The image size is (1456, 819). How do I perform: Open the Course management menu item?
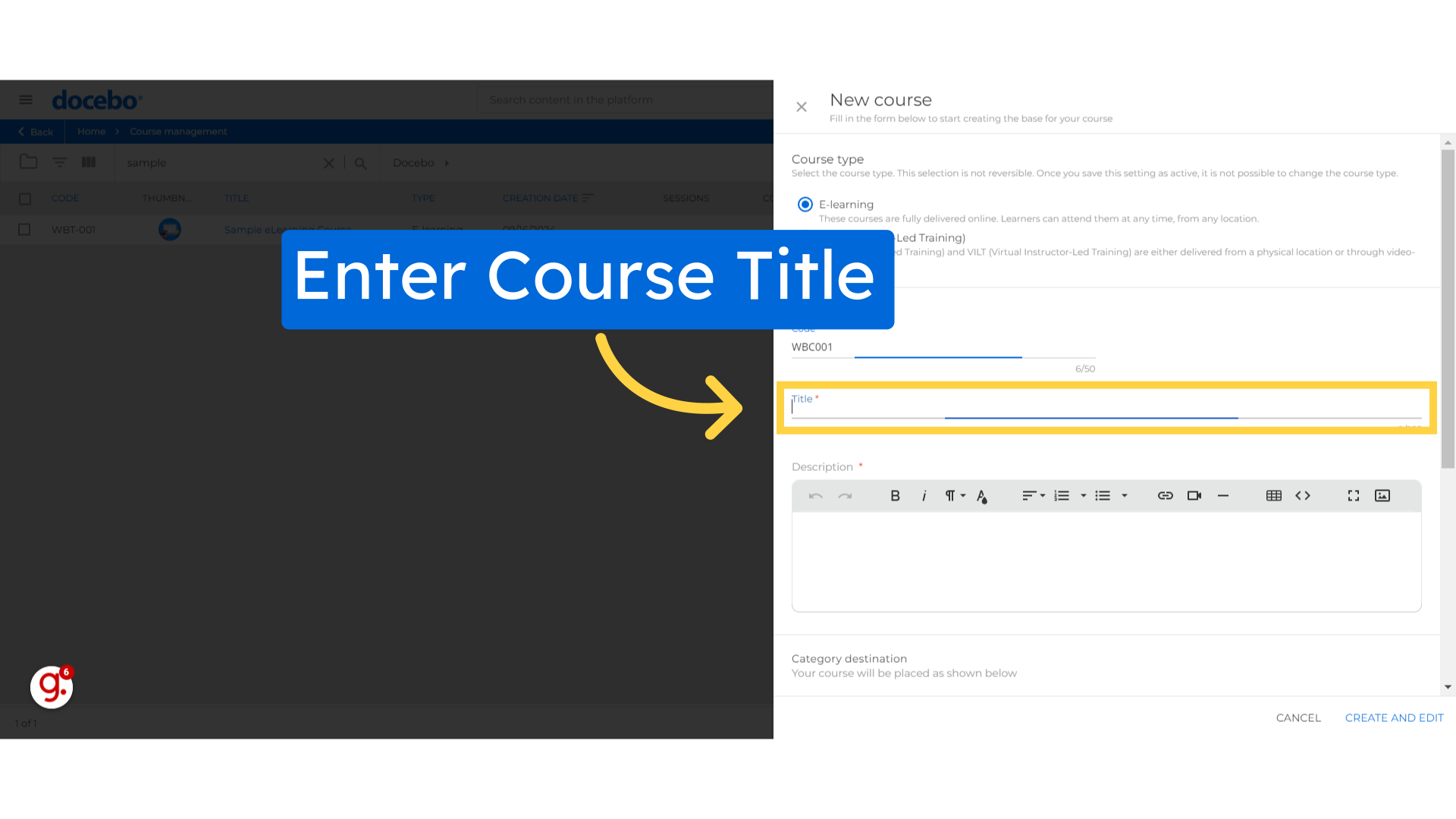(178, 131)
